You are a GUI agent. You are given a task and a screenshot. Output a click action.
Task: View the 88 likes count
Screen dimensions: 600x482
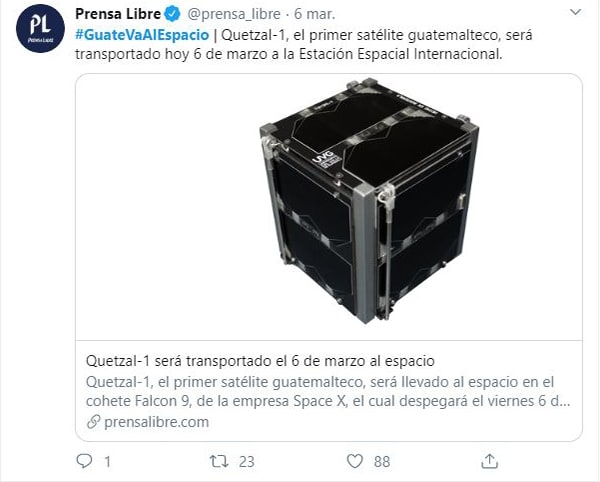coord(382,462)
